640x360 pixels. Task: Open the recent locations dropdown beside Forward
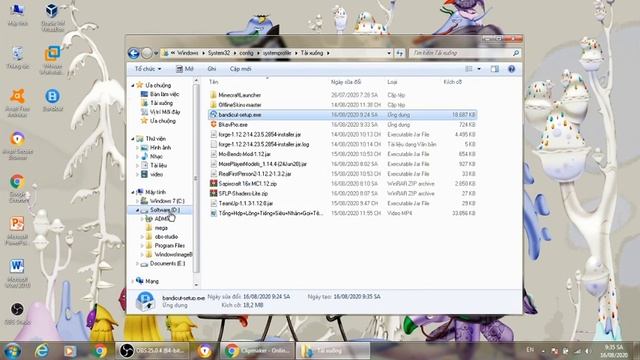click(x=156, y=53)
